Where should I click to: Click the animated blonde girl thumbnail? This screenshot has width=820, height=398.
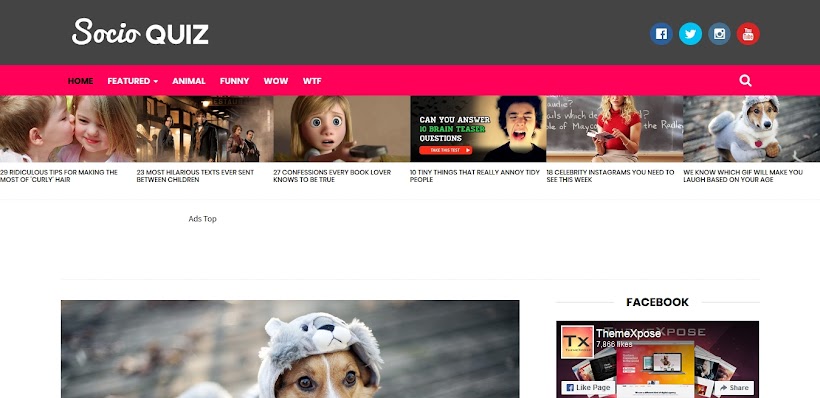tap(341, 129)
